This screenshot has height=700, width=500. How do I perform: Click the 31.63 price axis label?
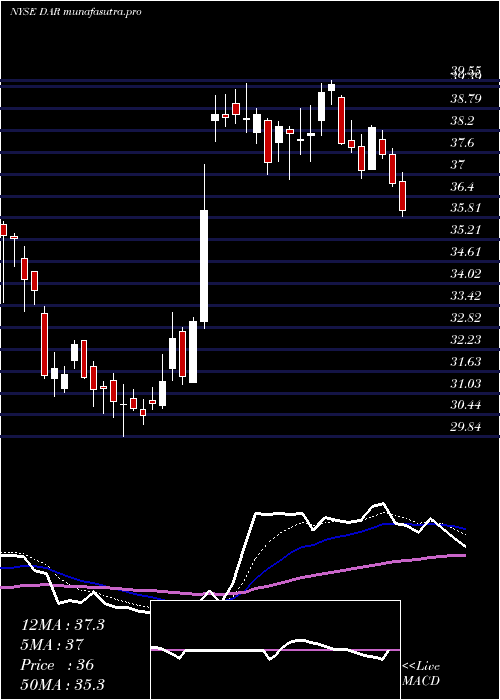point(466,362)
